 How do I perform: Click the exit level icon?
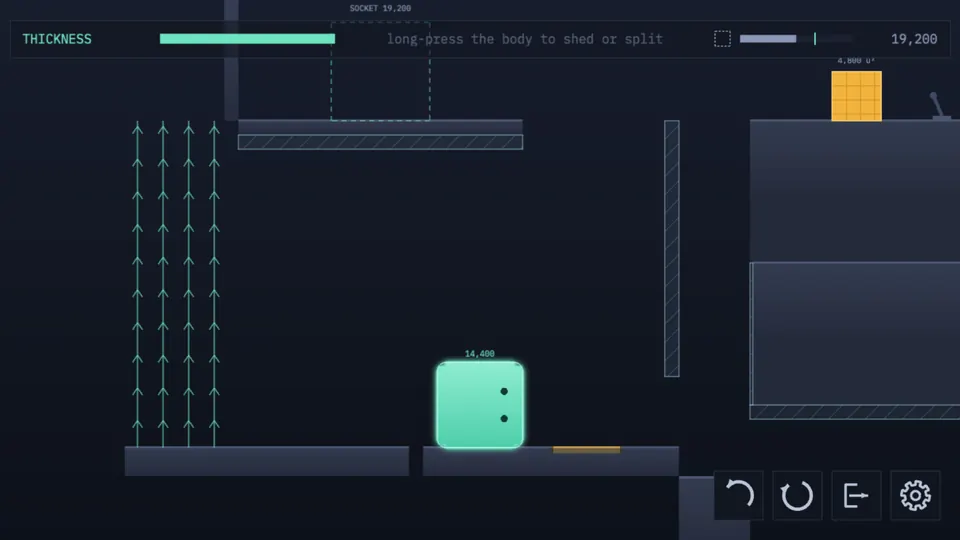click(x=856, y=495)
